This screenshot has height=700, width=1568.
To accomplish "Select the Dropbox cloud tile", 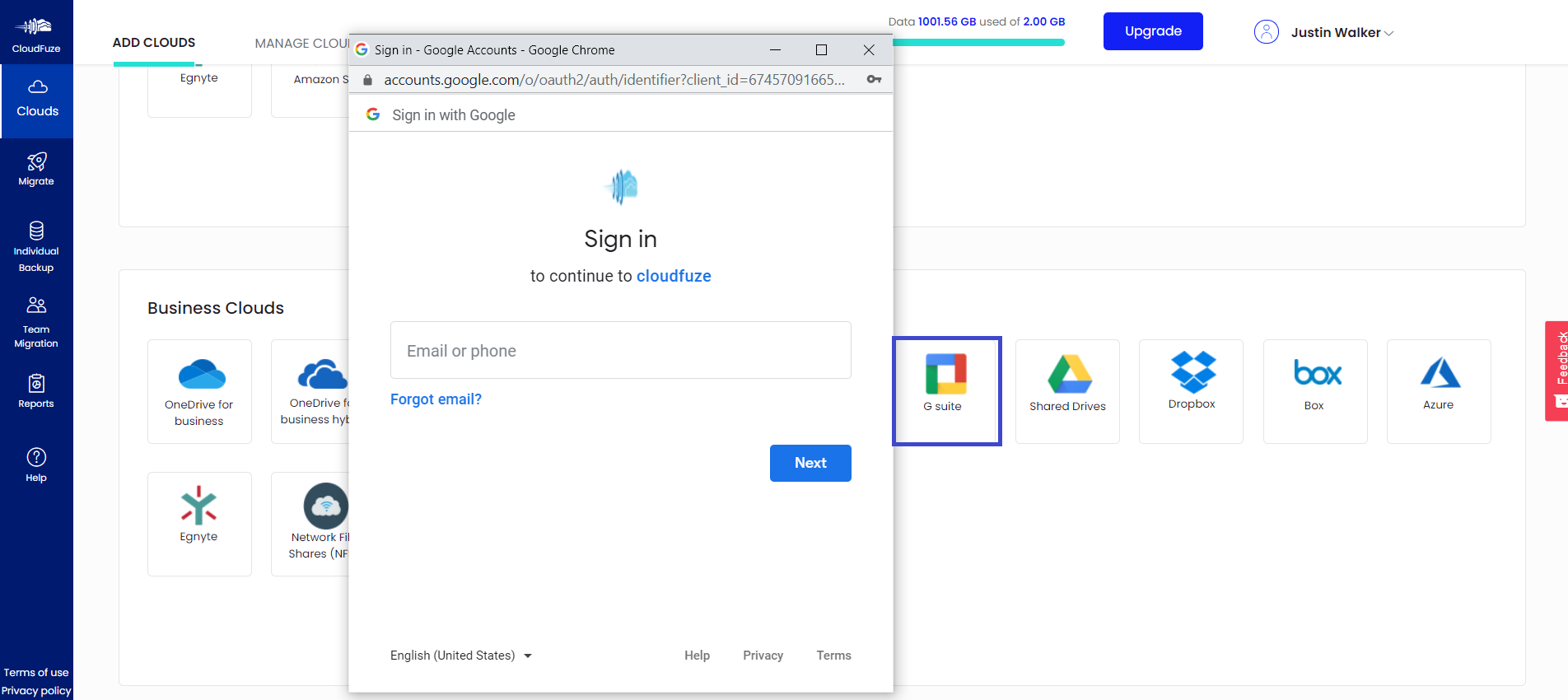I will 1191,391.
